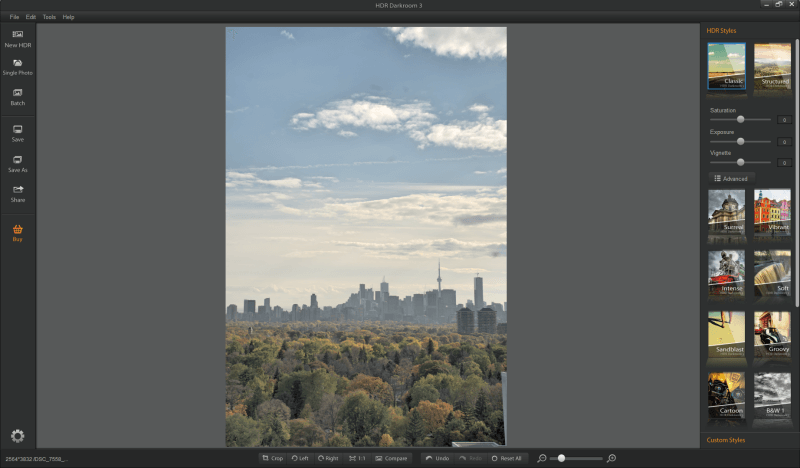800x468 pixels.
Task: Set zoom to 1:1
Action: [357, 458]
